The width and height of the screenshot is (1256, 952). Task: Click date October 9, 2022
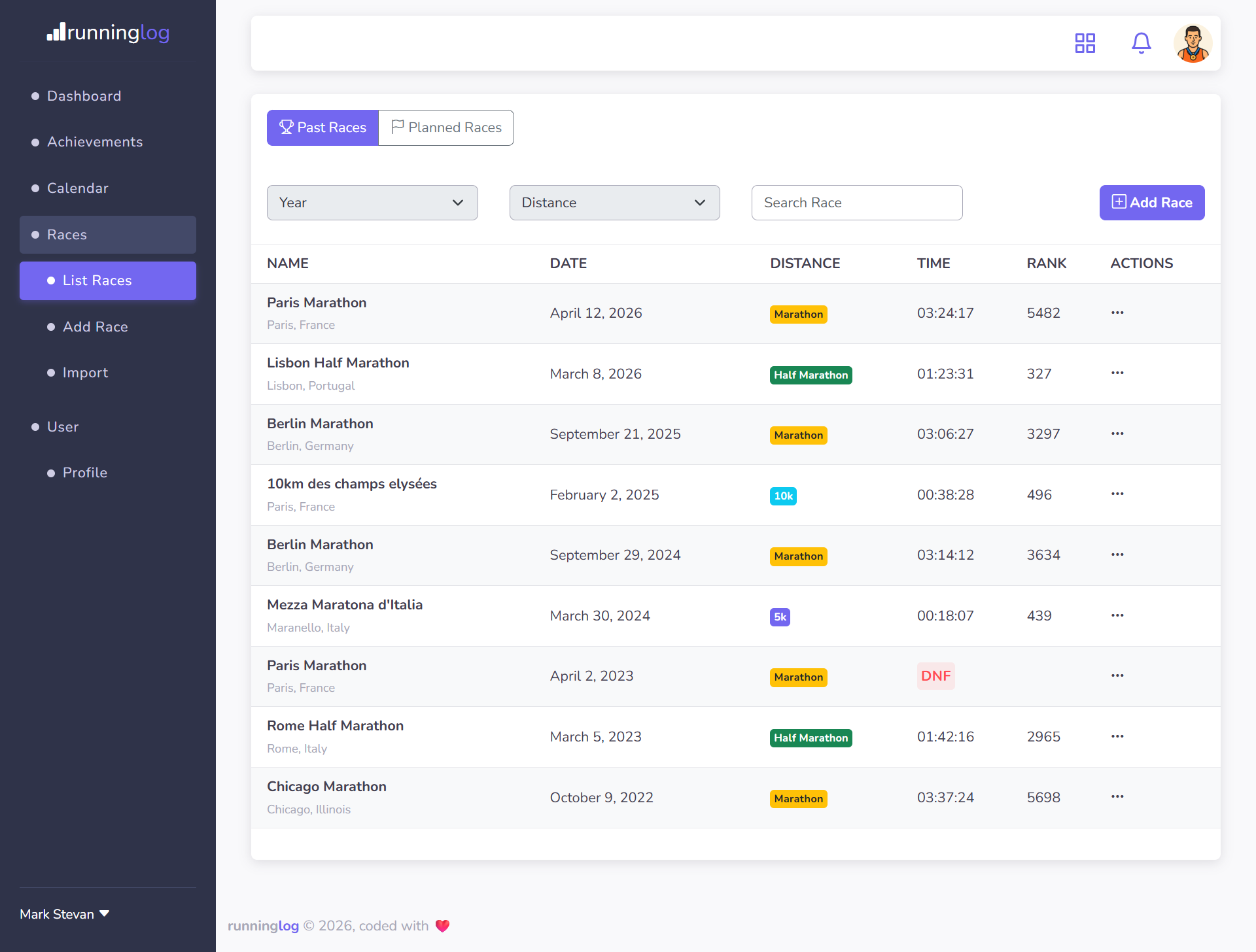click(602, 798)
